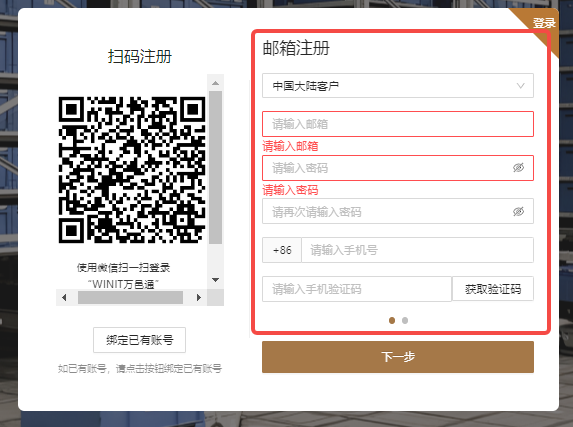Open the 中国大陆客户 customer type dropdown

pyautogui.click(x=398, y=86)
